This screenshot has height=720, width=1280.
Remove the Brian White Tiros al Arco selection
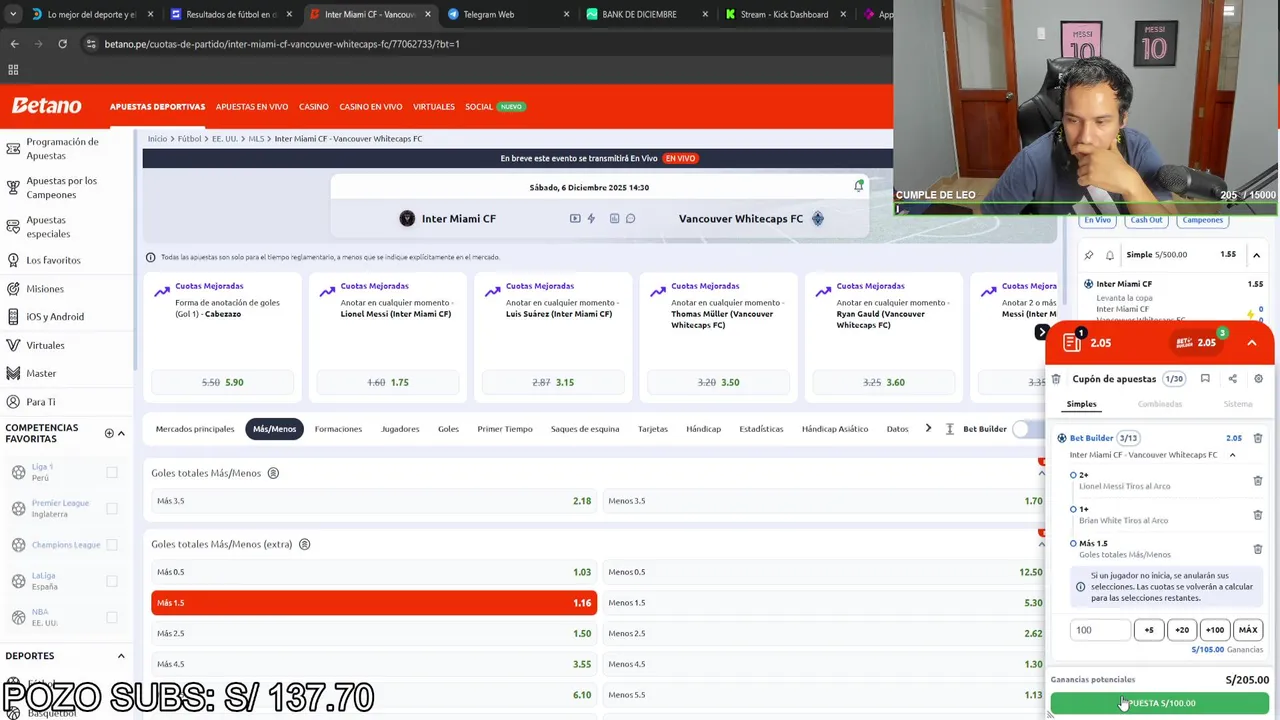tap(1258, 515)
